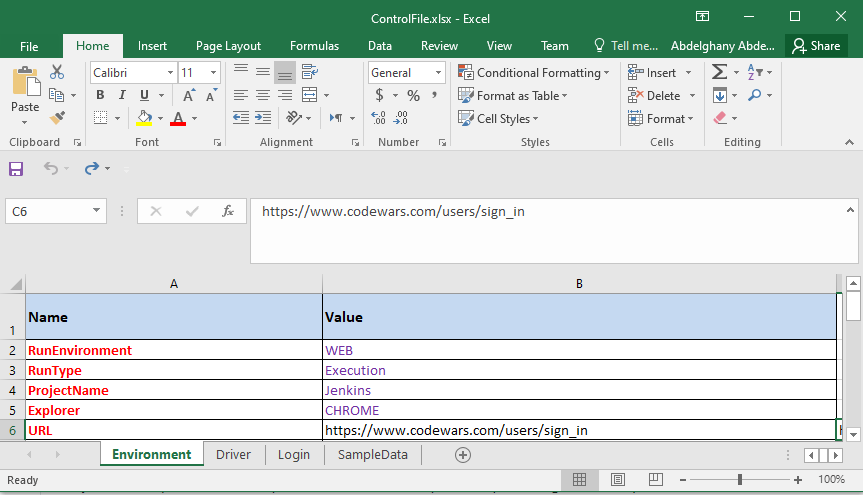Apply Percent Style format

[x=413, y=96]
